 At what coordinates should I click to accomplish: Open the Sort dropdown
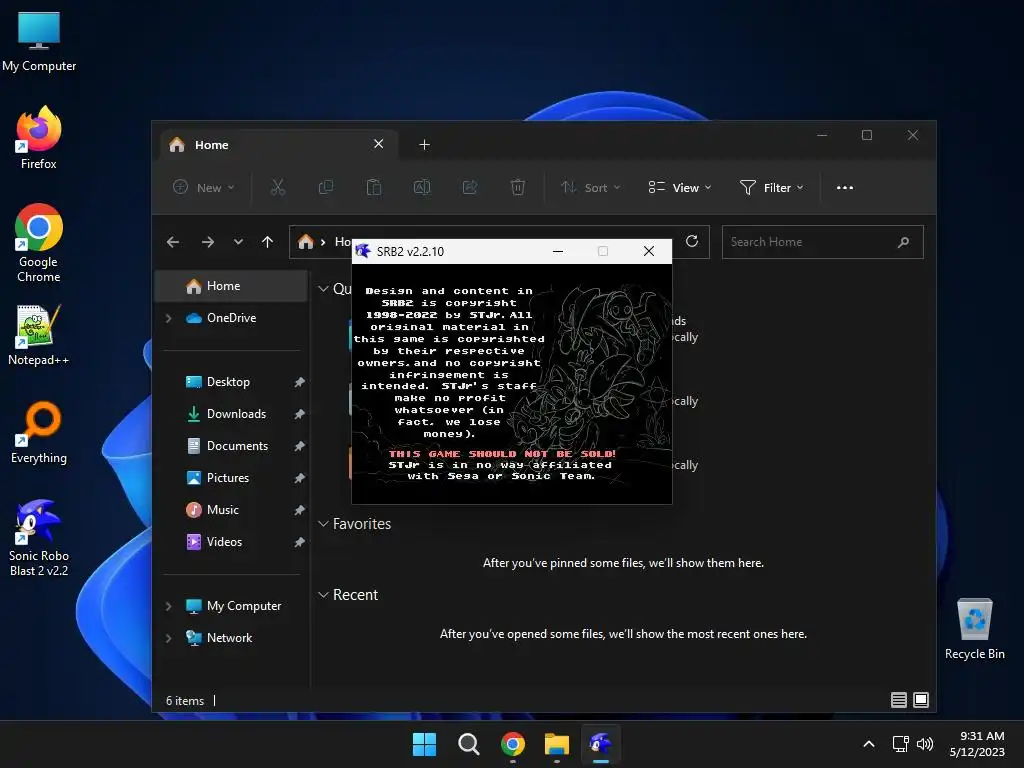(x=590, y=187)
